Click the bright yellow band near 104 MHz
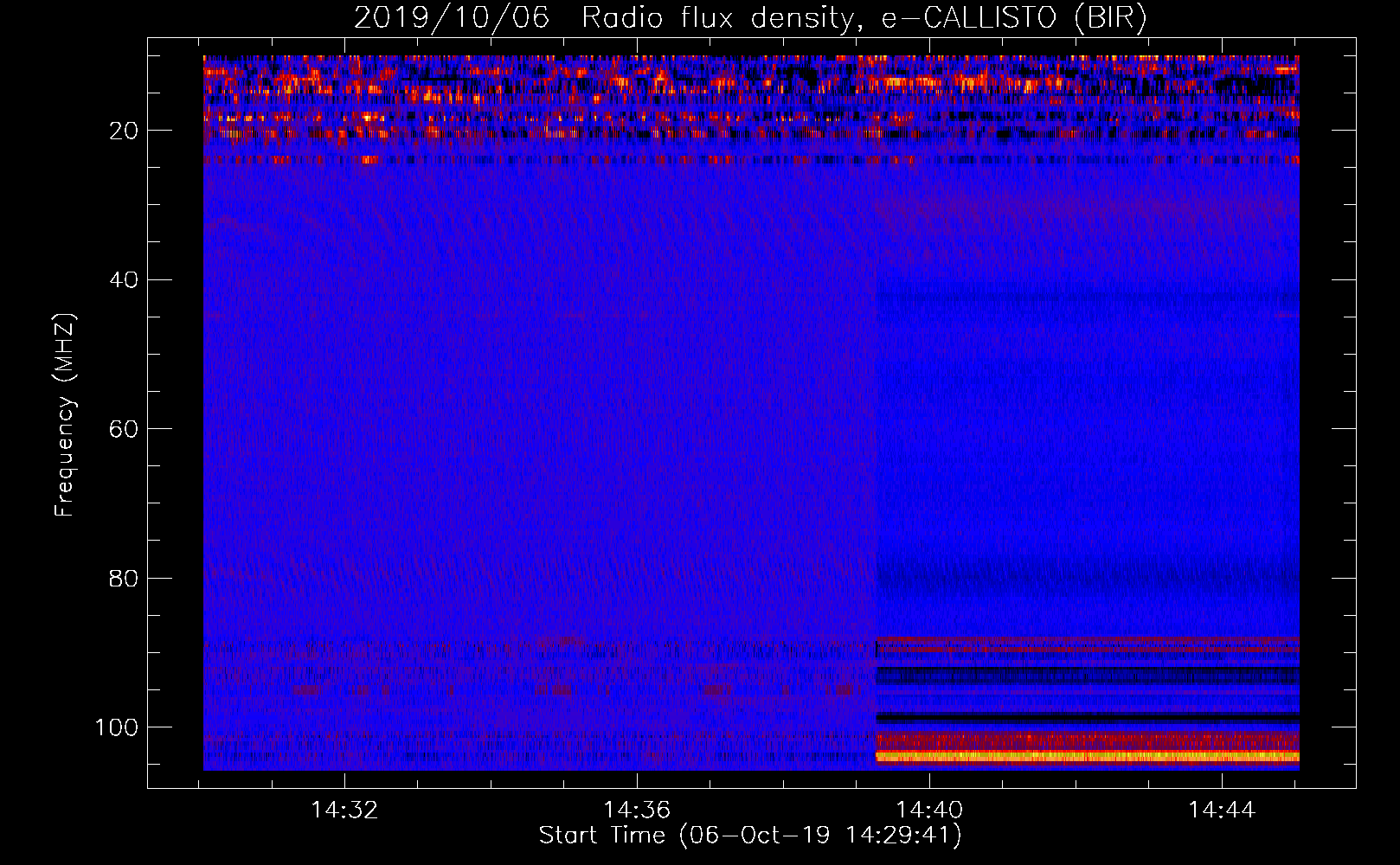The height and width of the screenshot is (865, 1400). pyautogui.click(x=1088, y=756)
